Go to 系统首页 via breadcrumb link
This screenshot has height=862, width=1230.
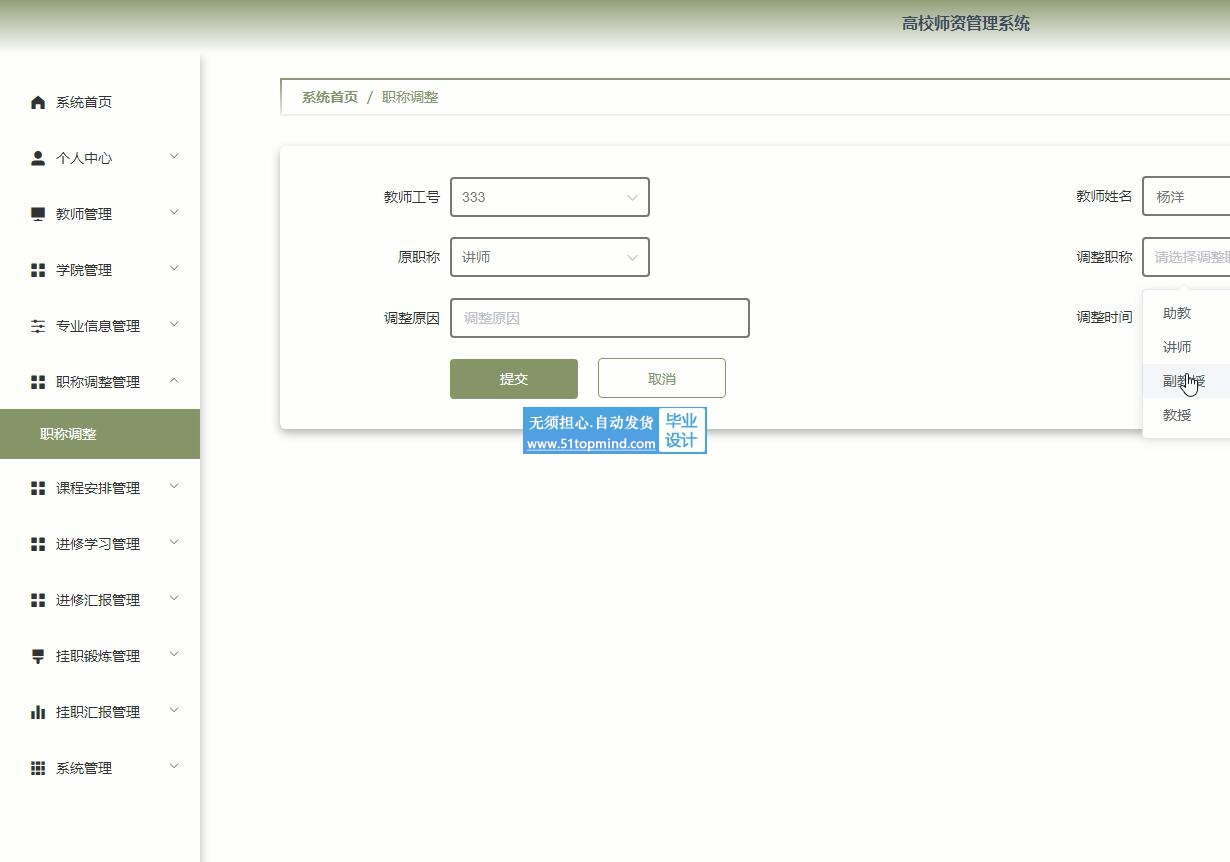[329, 97]
